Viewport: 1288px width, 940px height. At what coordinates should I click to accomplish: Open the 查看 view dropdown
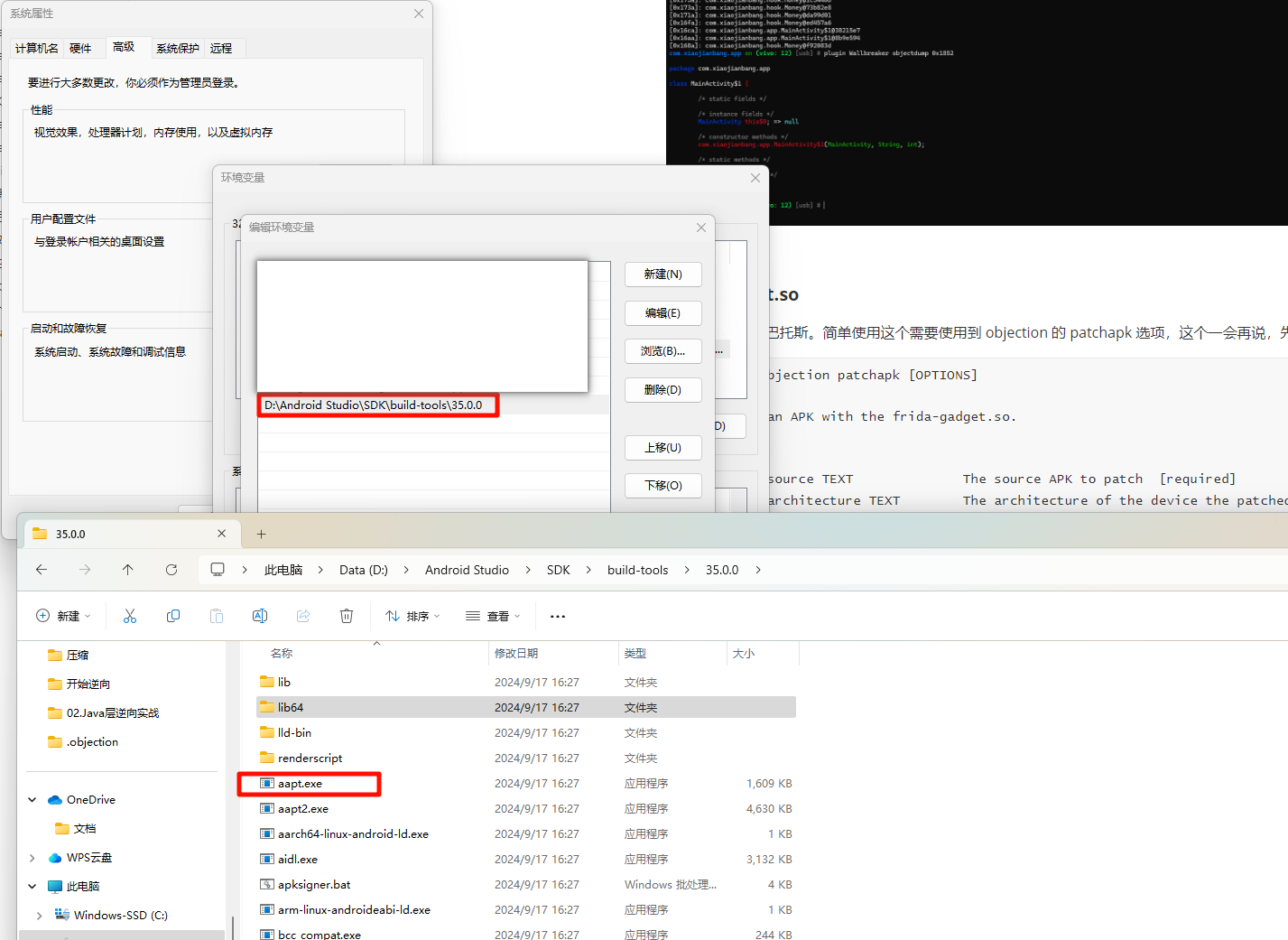493,616
